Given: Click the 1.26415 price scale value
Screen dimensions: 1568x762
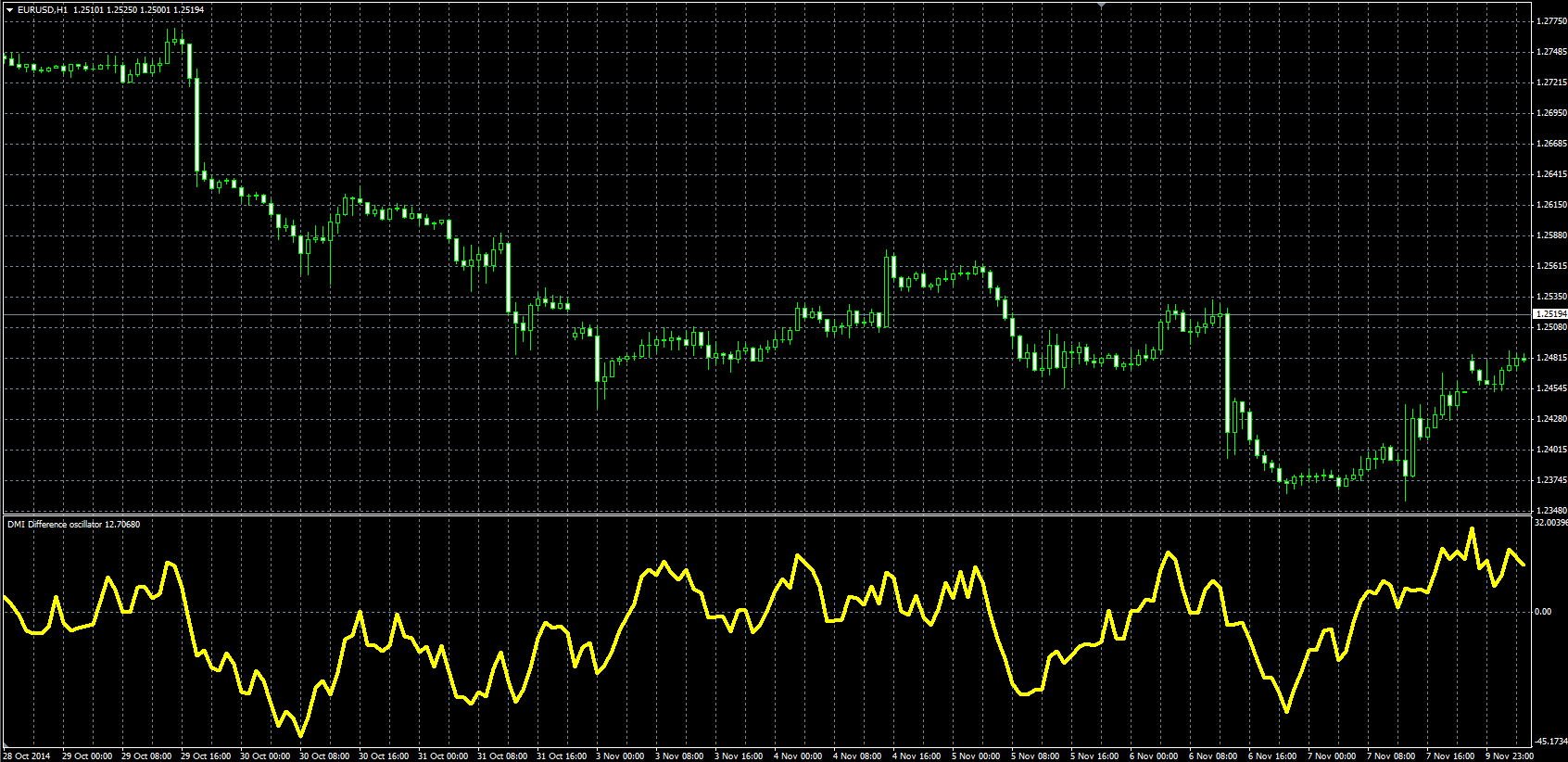Looking at the screenshot, I should tap(1551, 174).
